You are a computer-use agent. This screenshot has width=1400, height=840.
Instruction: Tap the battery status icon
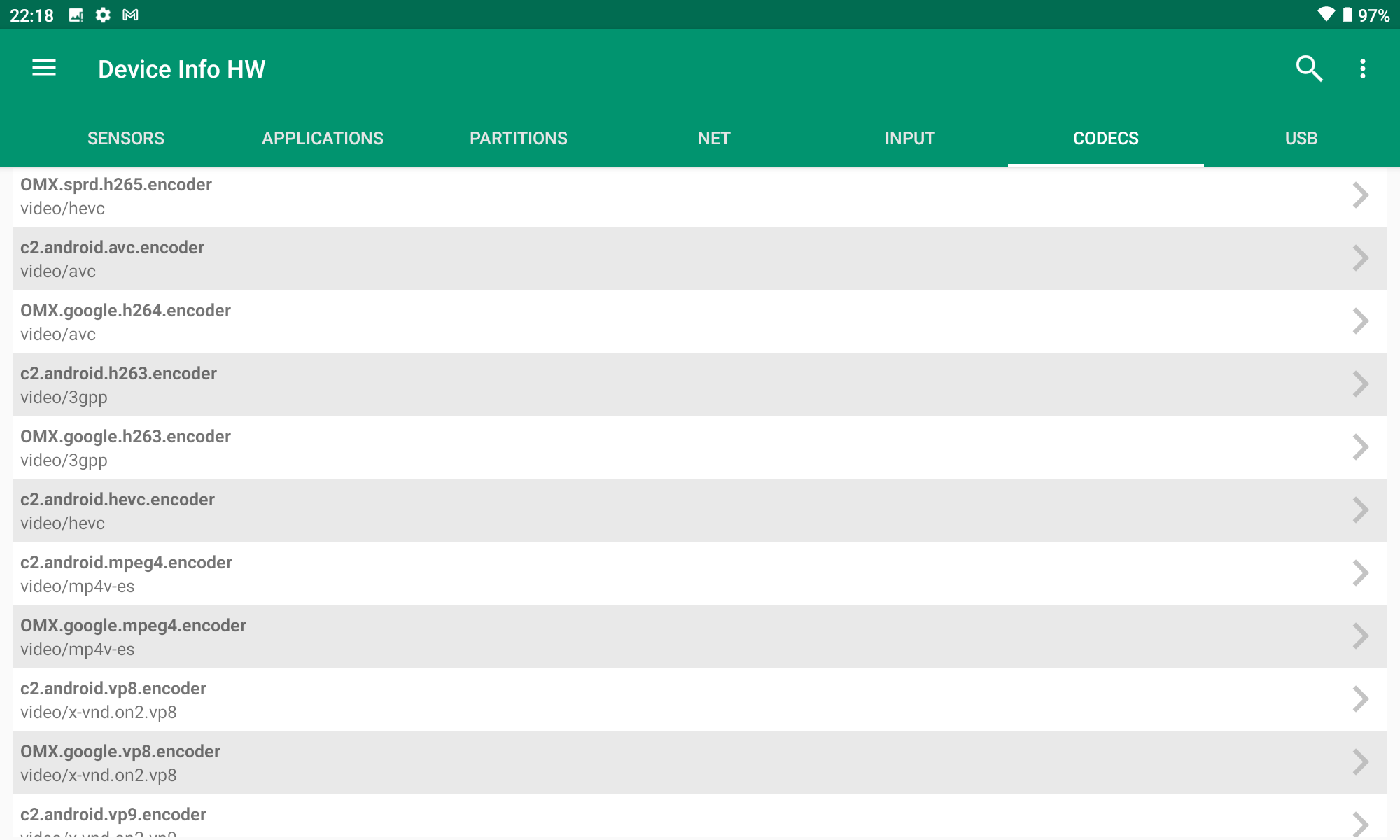tap(1347, 15)
